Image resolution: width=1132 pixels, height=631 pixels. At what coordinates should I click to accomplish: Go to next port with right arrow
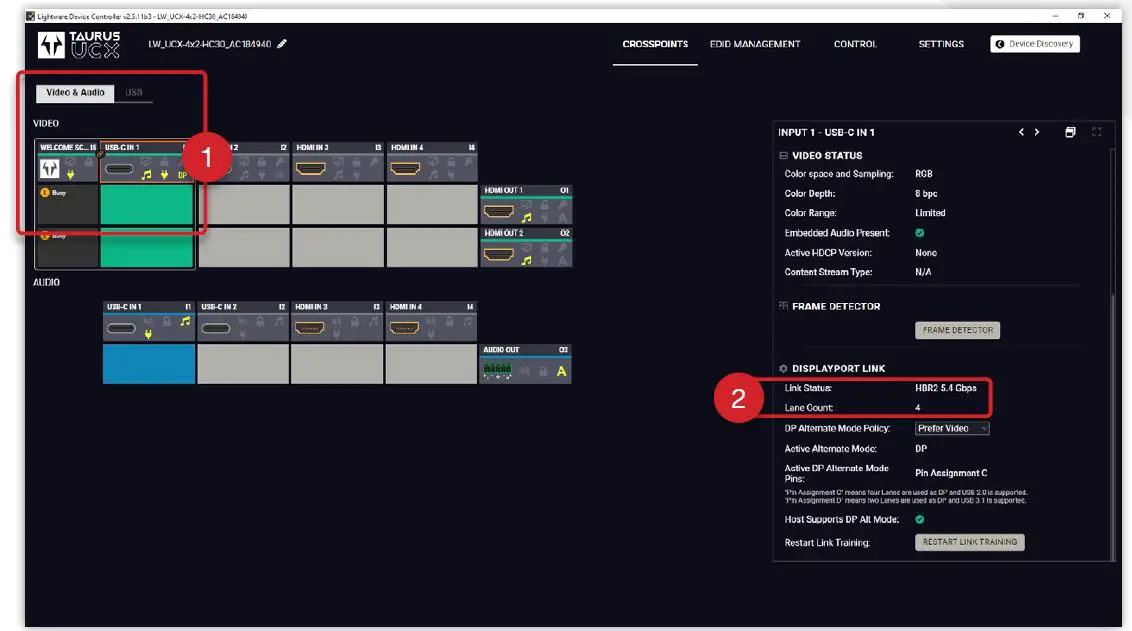coord(1037,132)
